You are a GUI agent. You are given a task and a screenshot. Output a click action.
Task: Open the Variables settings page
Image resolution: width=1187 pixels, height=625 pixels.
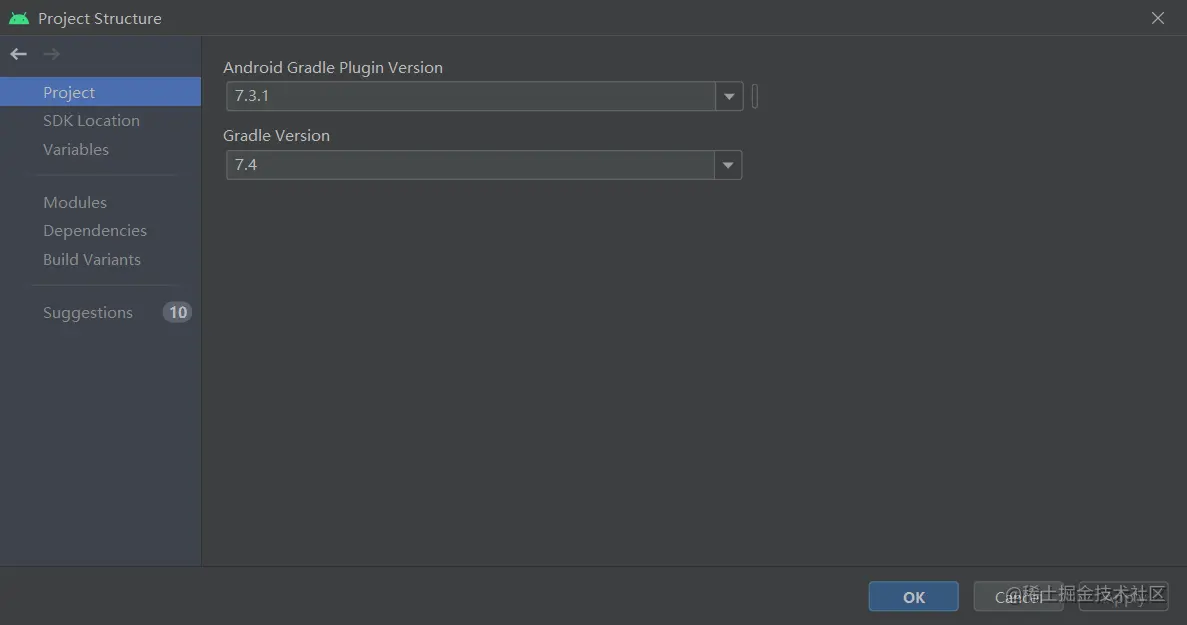point(76,149)
